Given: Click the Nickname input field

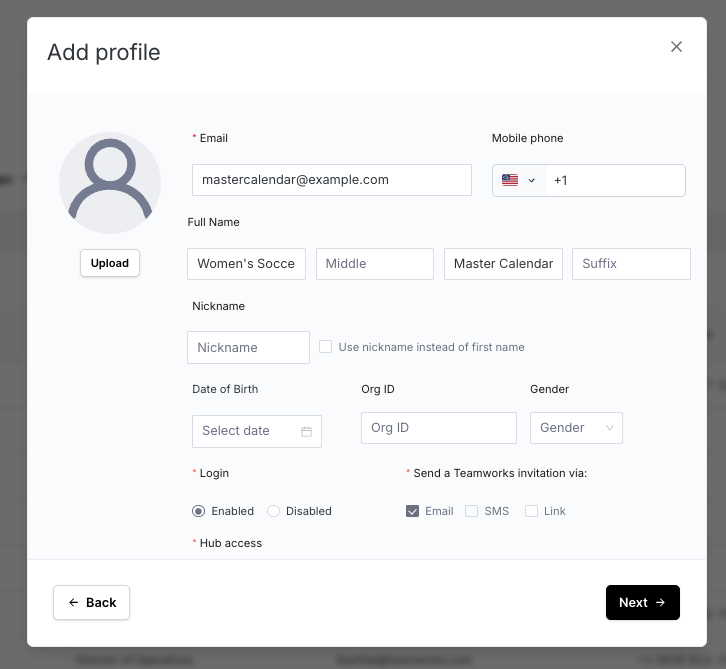Looking at the screenshot, I should (x=248, y=347).
